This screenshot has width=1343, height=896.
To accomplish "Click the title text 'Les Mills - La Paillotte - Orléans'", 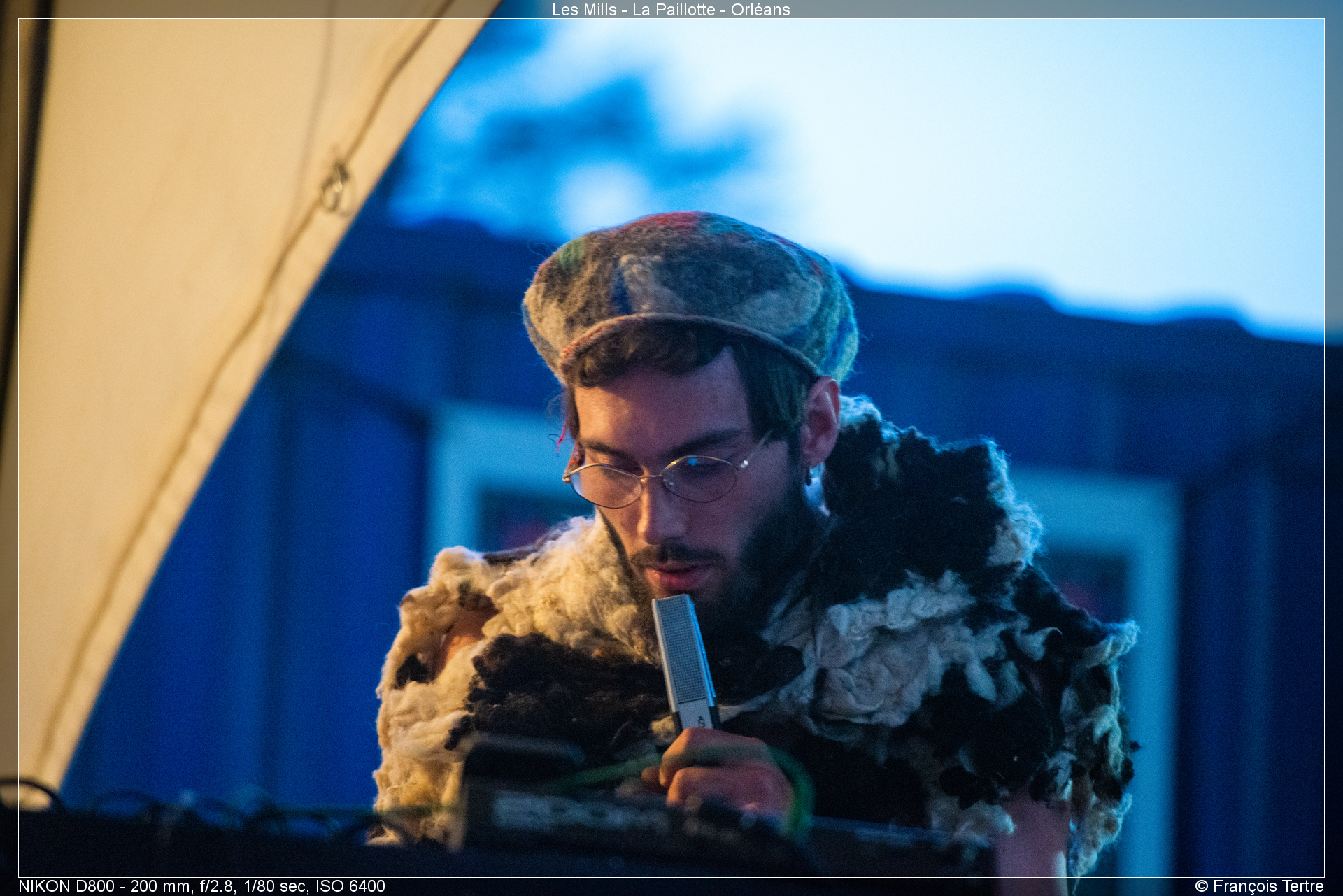I will 671,10.
